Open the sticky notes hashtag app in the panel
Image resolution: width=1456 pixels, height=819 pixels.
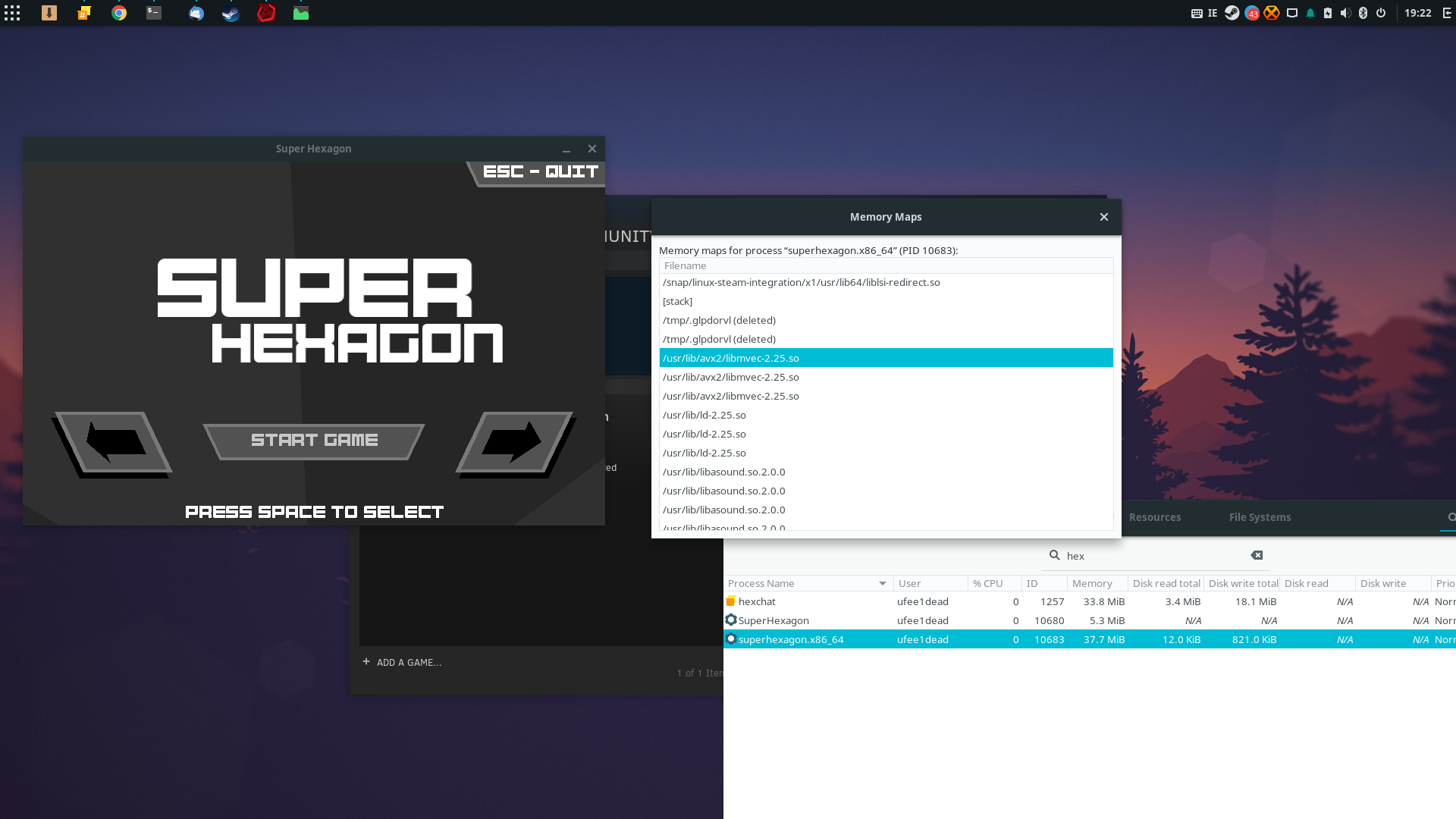[x=84, y=13]
